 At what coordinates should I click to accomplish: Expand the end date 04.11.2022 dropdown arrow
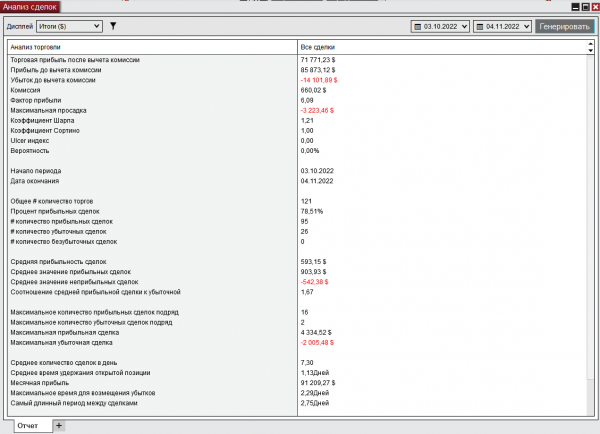(527, 26)
